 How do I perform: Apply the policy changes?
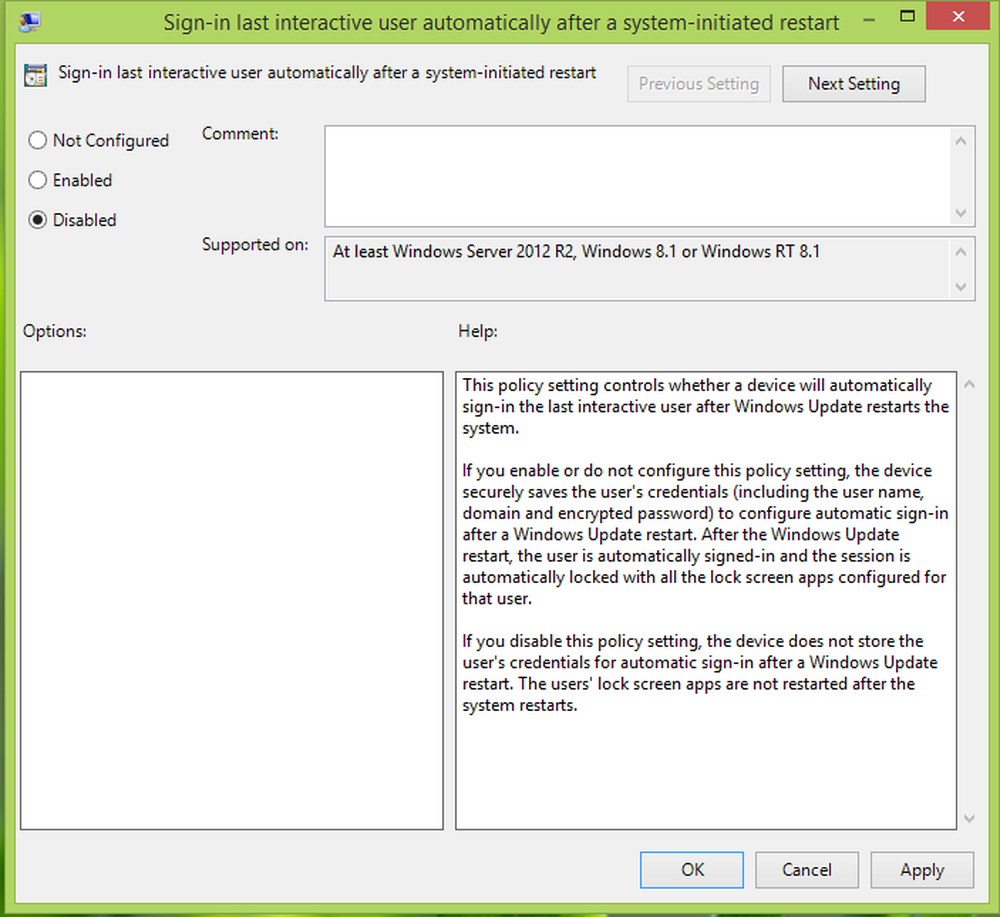point(921,869)
